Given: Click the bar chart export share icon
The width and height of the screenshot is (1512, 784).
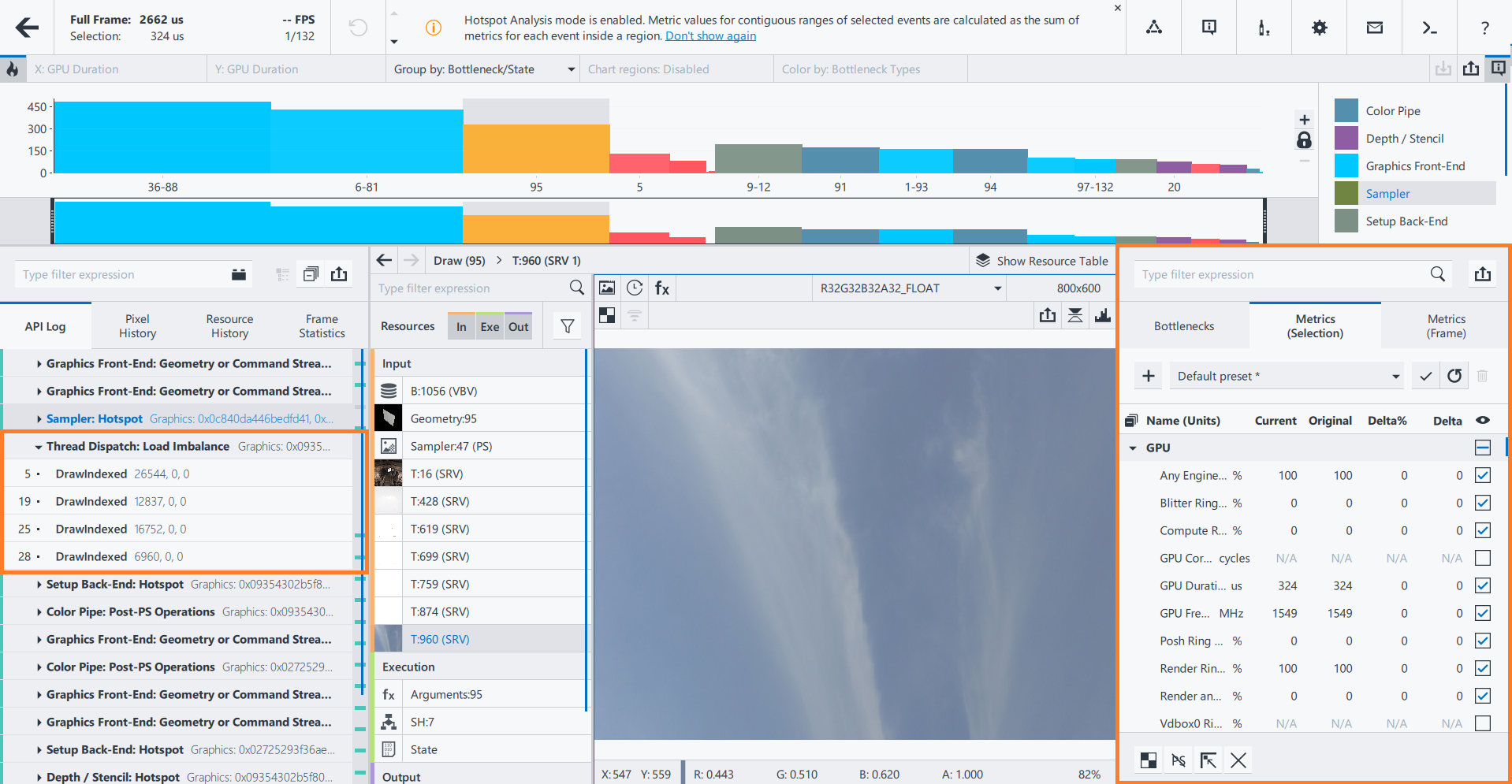Looking at the screenshot, I should click(1471, 69).
